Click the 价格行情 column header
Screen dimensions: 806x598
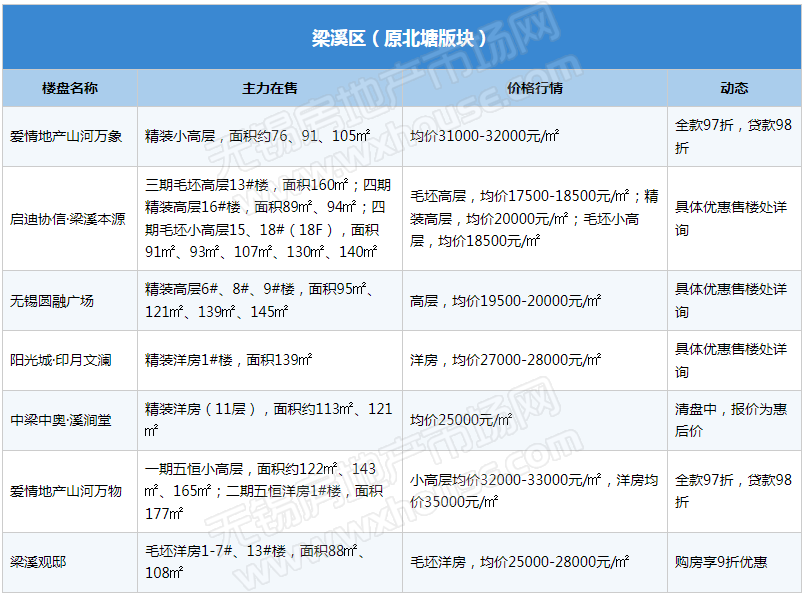pos(535,88)
